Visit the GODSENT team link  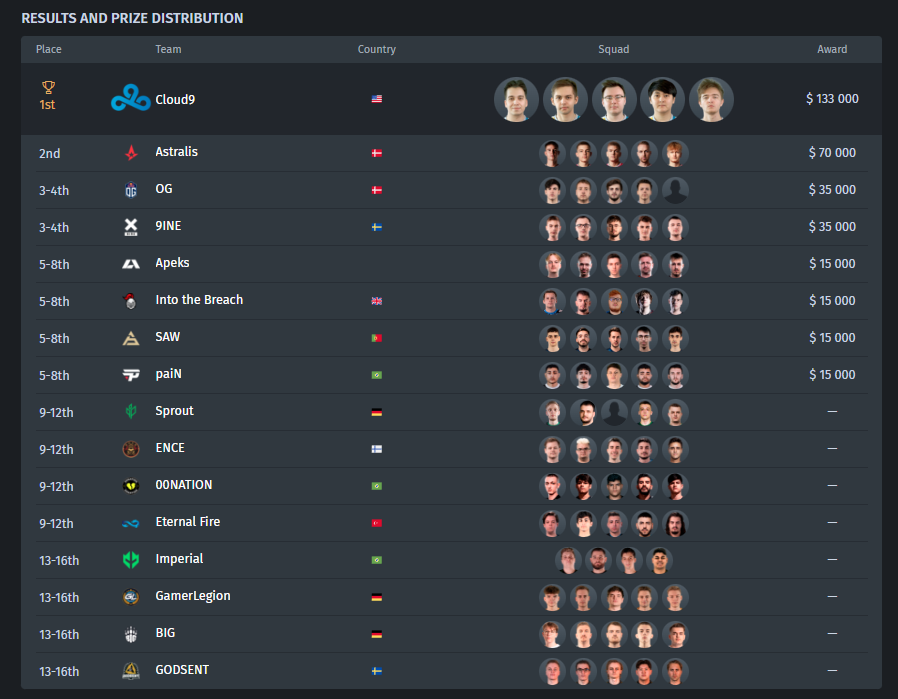click(182, 670)
